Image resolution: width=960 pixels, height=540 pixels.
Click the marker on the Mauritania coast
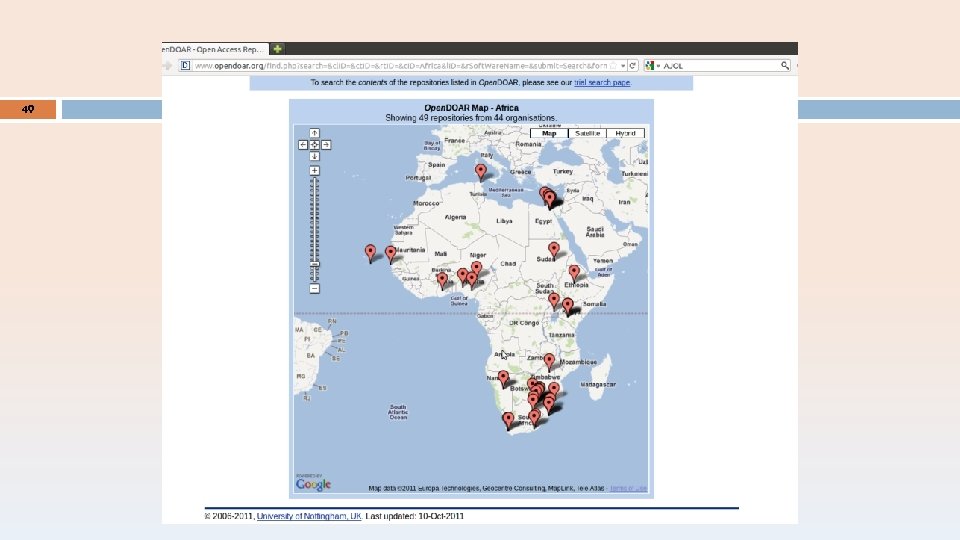pyautogui.click(x=391, y=254)
